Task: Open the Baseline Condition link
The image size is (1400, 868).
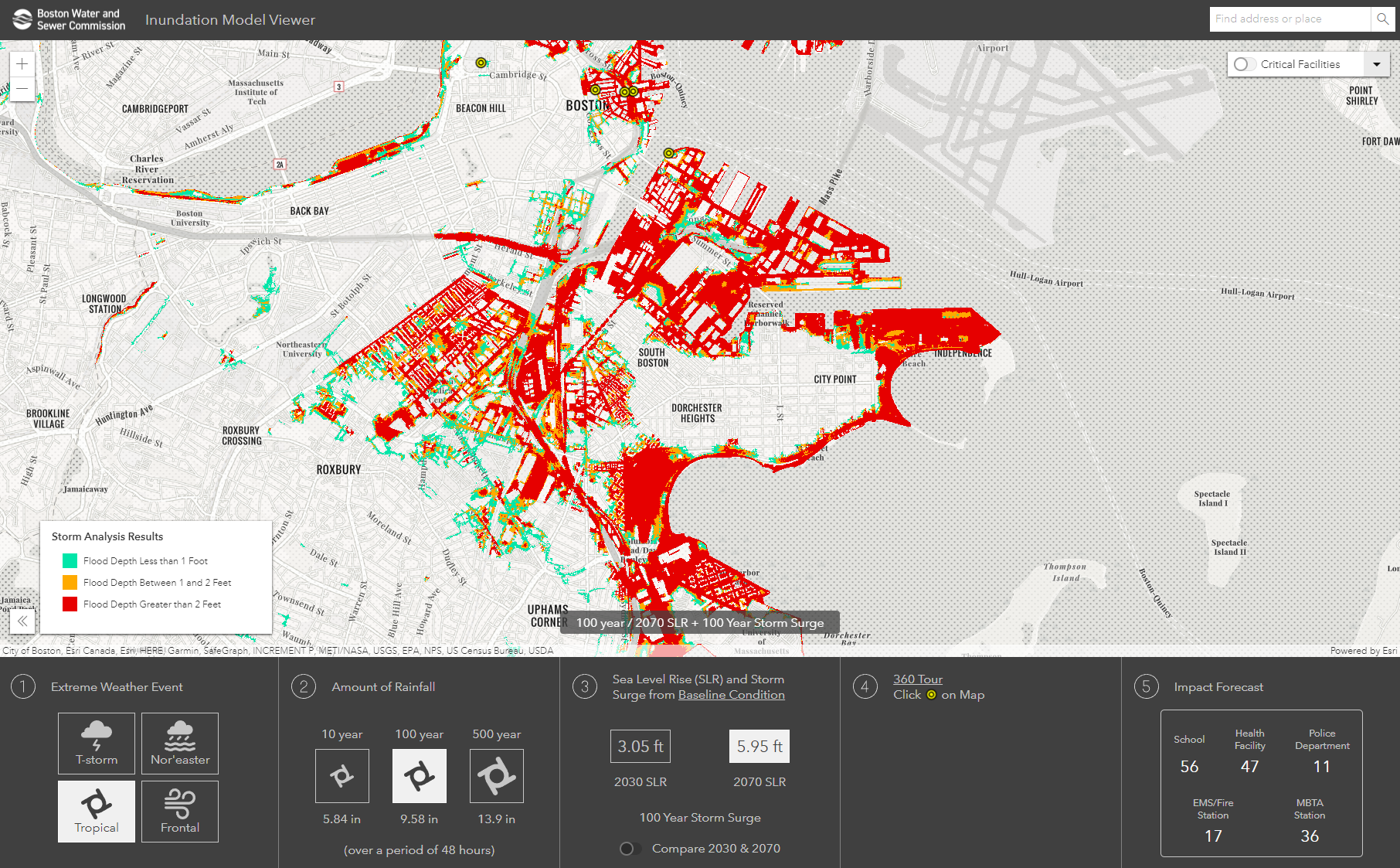Action: [731, 694]
